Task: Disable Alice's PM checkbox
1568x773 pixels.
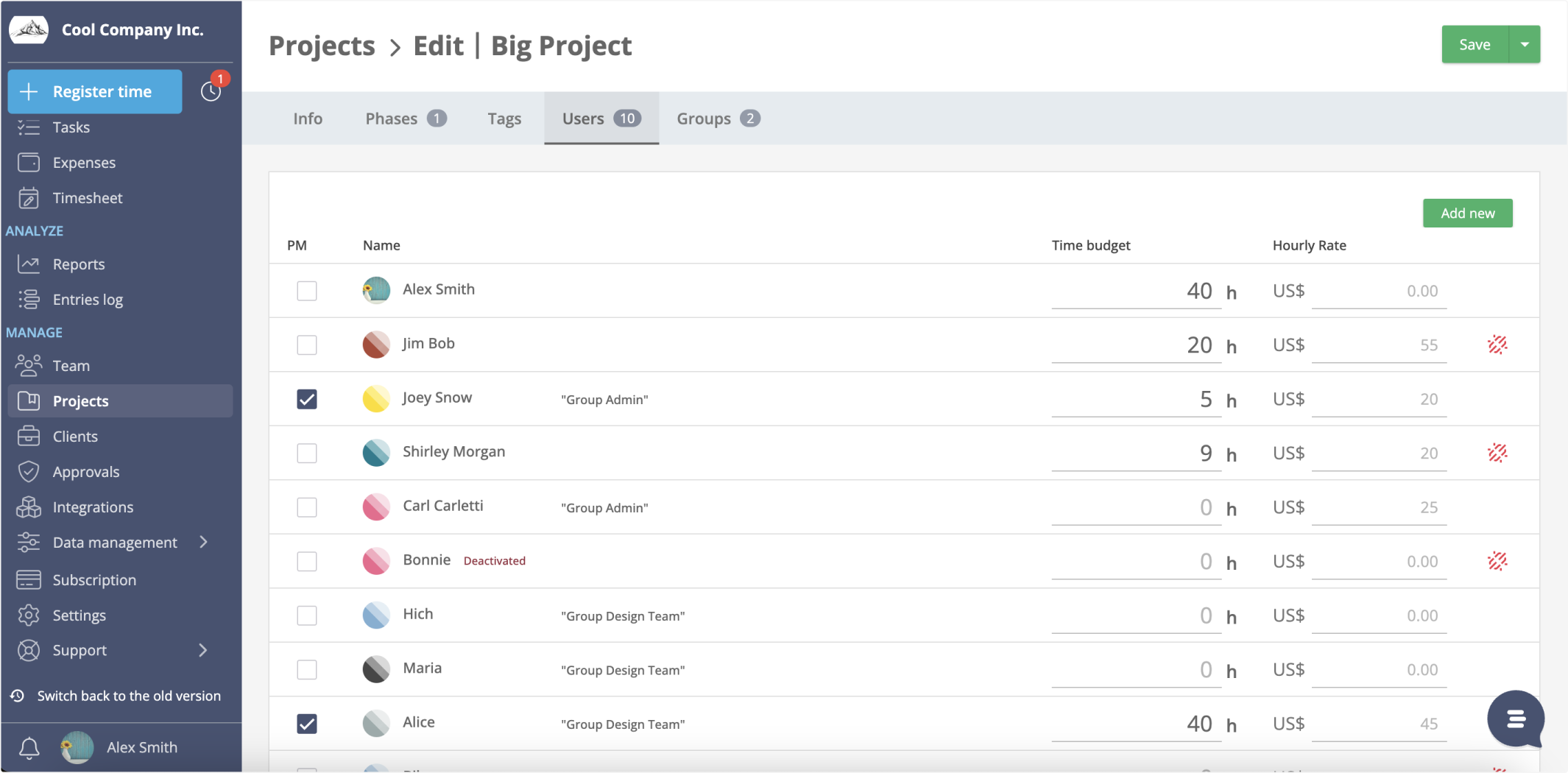Action: (x=306, y=724)
